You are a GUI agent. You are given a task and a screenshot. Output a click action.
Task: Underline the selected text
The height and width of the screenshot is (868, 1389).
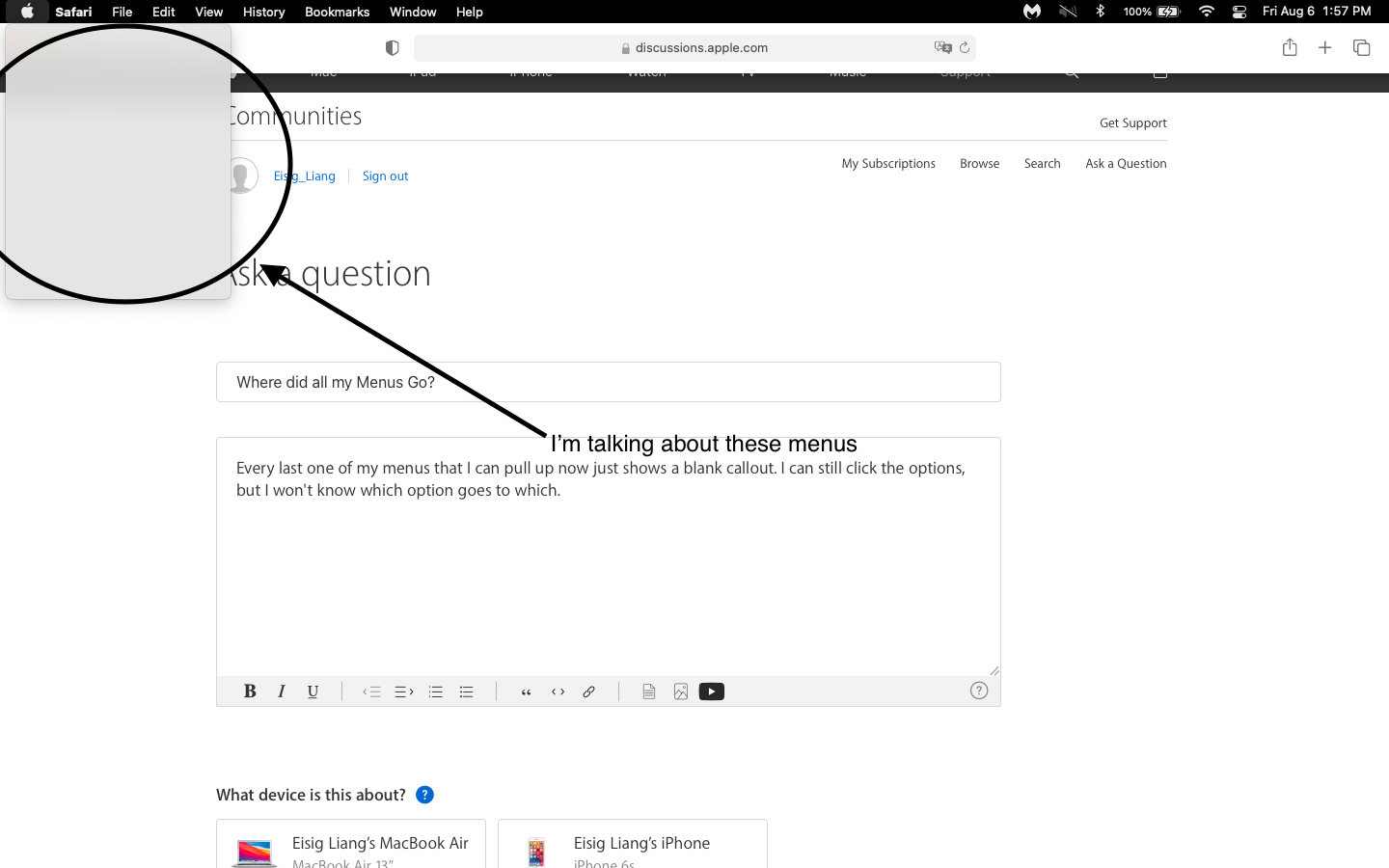(313, 692)
